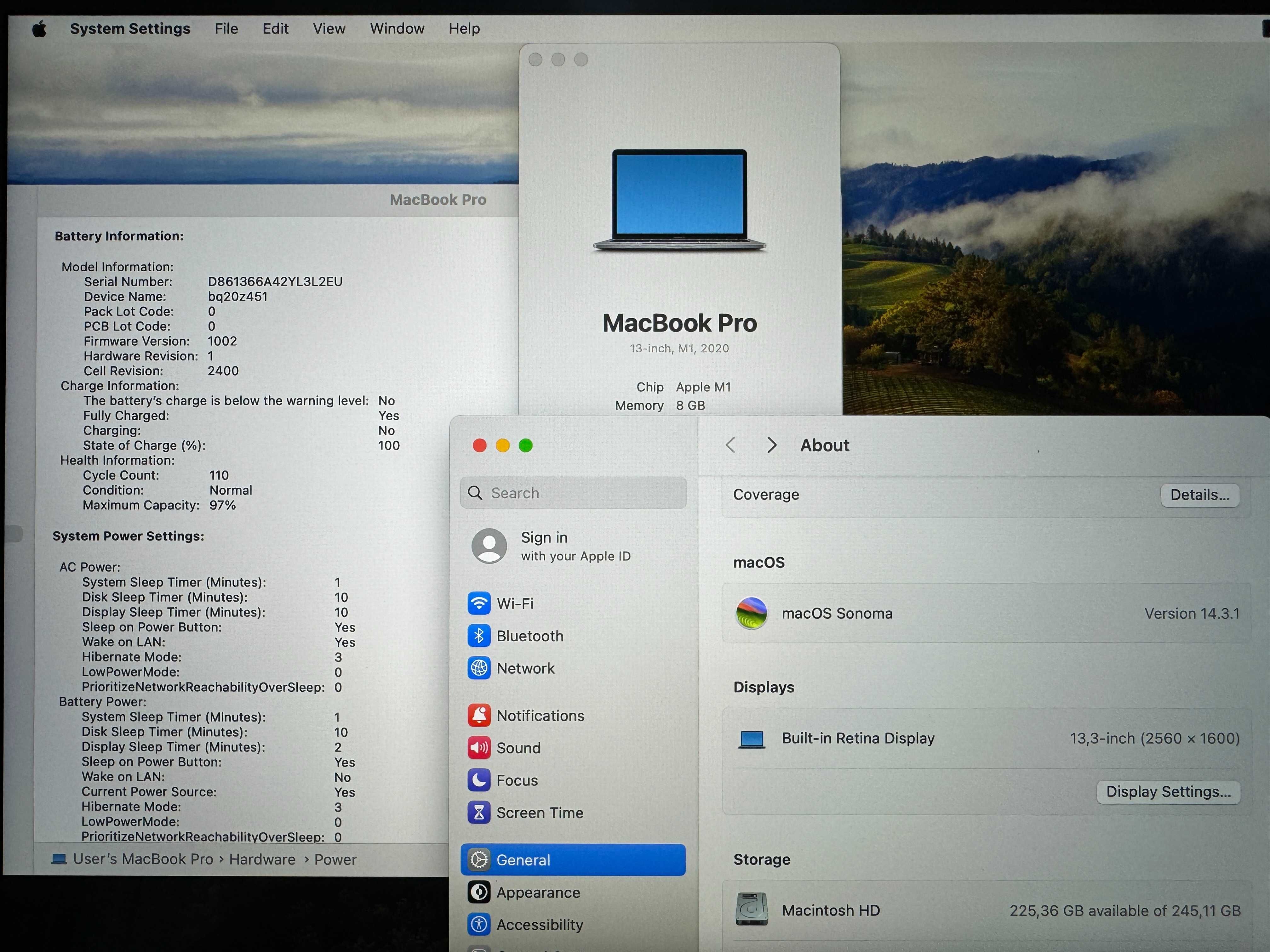Click the Apple ID avatar icon
Screen dimensions: 1270x952
[489, 546]
